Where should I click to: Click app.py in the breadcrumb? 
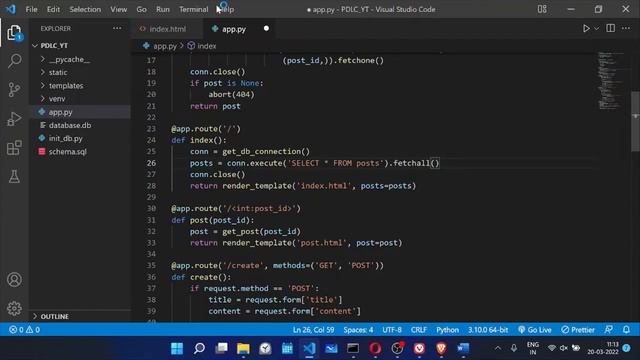[164, 46]
